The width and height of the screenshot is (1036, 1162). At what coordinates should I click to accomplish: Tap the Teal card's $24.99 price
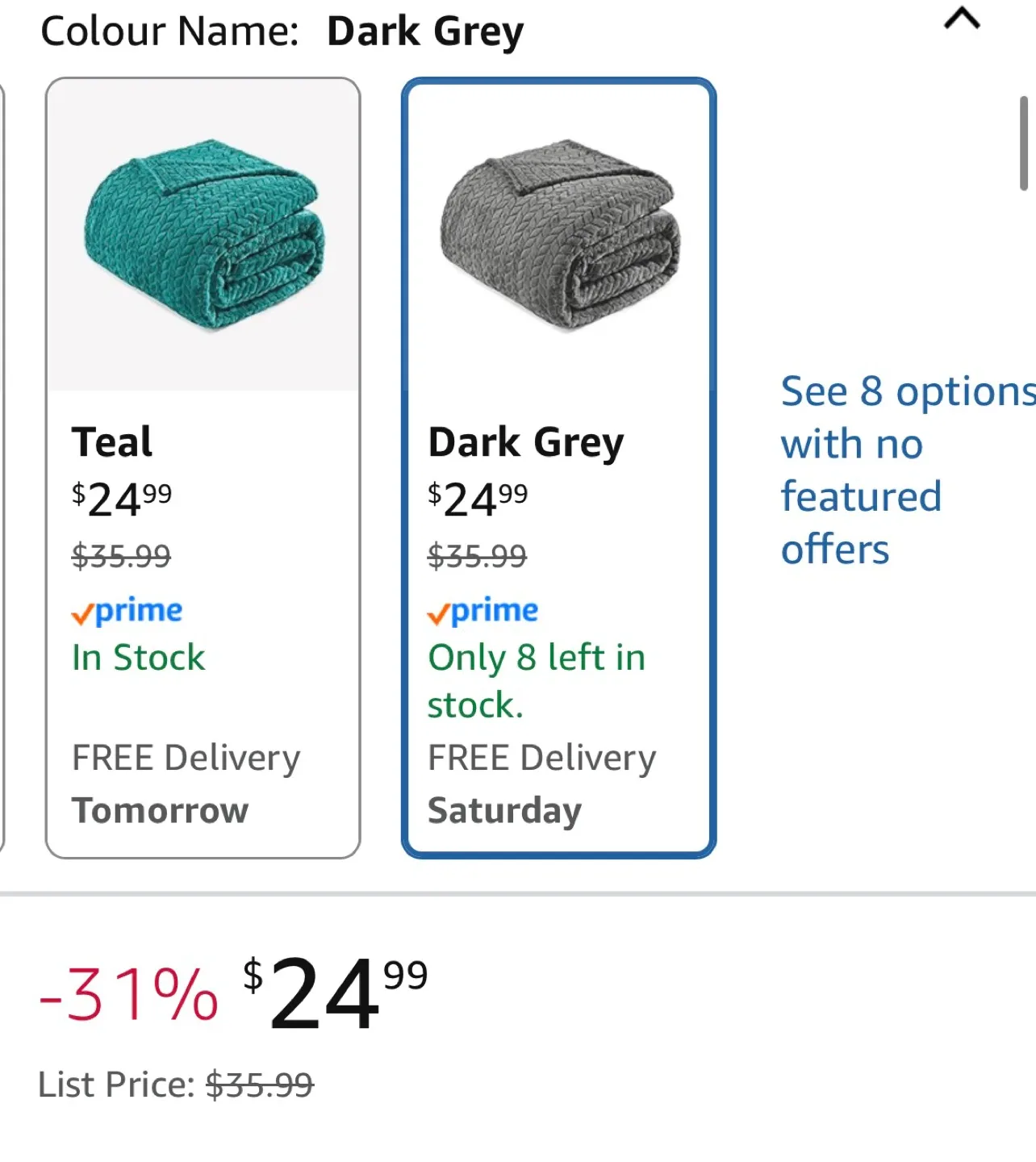pos(122,499)
